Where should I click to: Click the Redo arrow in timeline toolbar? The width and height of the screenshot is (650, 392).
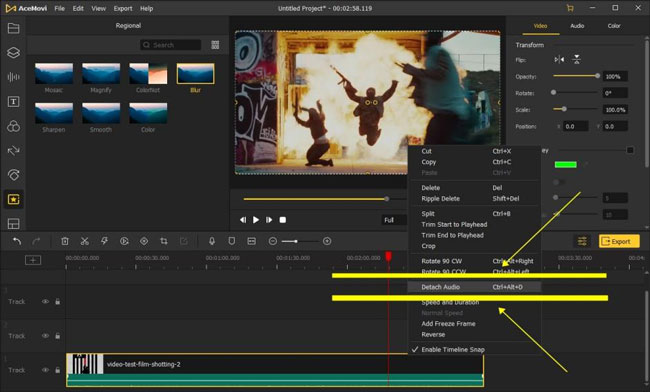(36, 241)
